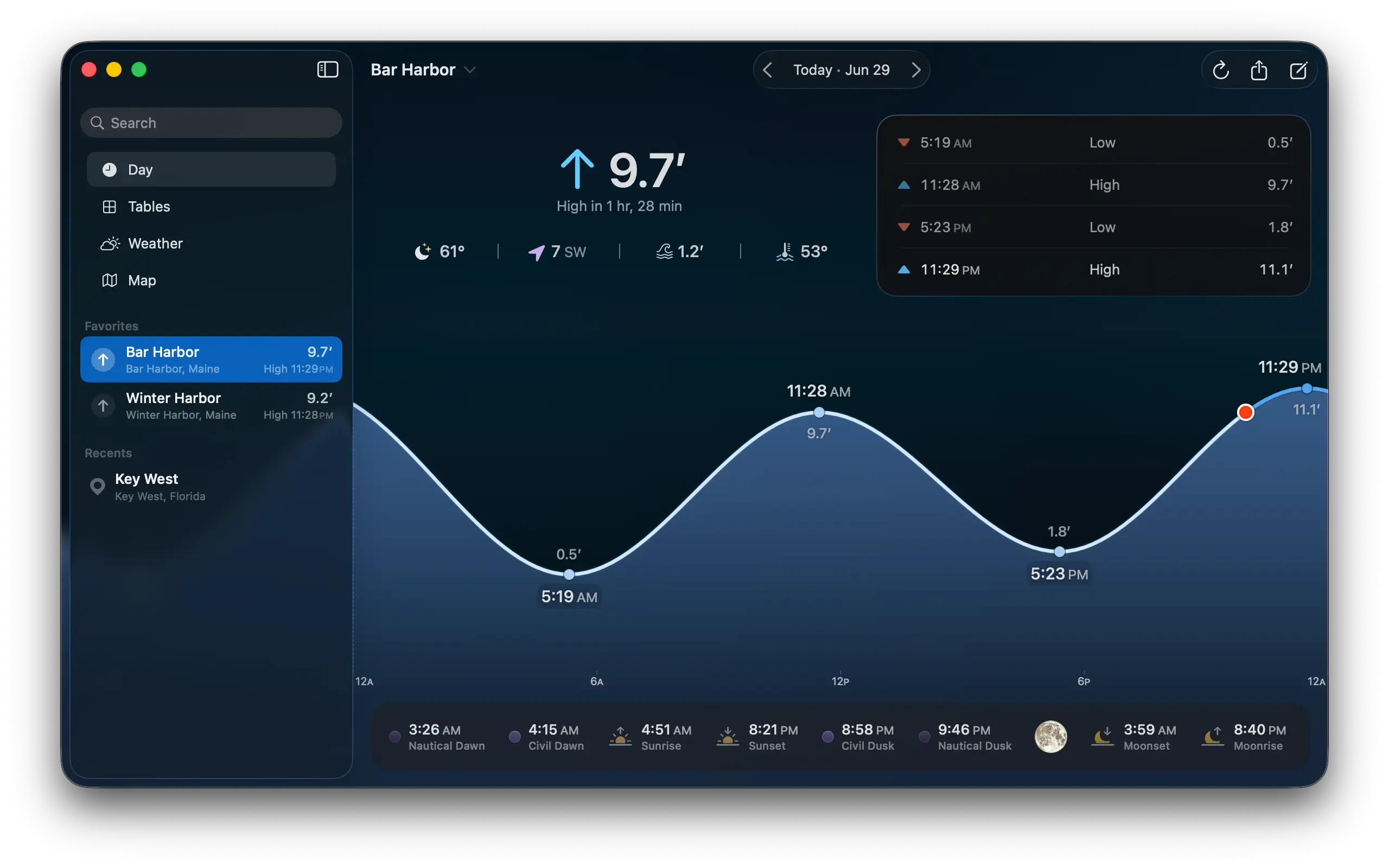Click the 9.7′ current tide height
Screen dimensions: 1389x868
click(647, 170)
